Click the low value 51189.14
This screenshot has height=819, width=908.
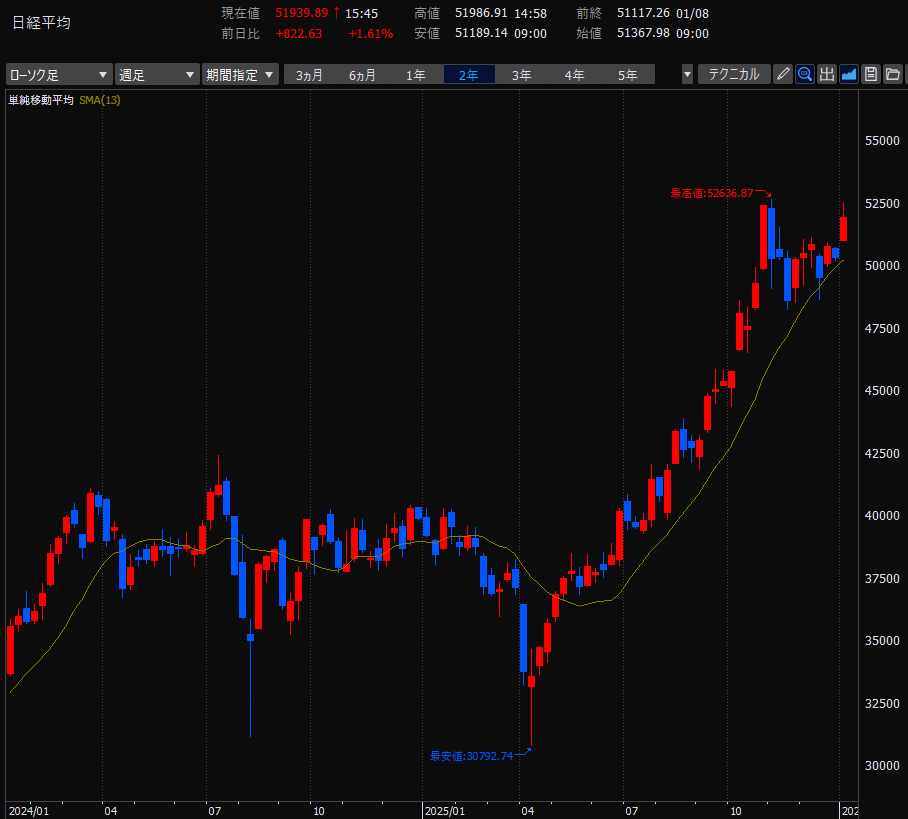481,33
